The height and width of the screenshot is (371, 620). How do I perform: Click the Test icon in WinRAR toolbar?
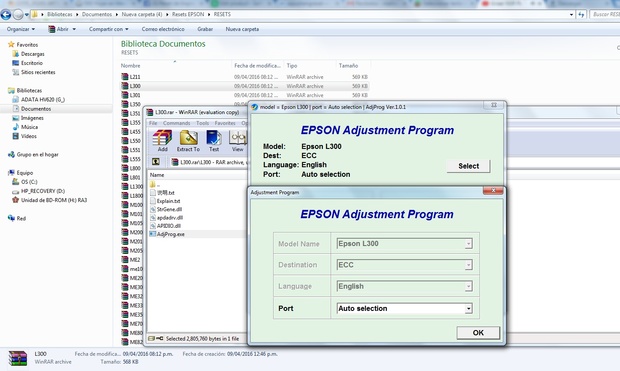pyautogui.click(x=214, y=141)
